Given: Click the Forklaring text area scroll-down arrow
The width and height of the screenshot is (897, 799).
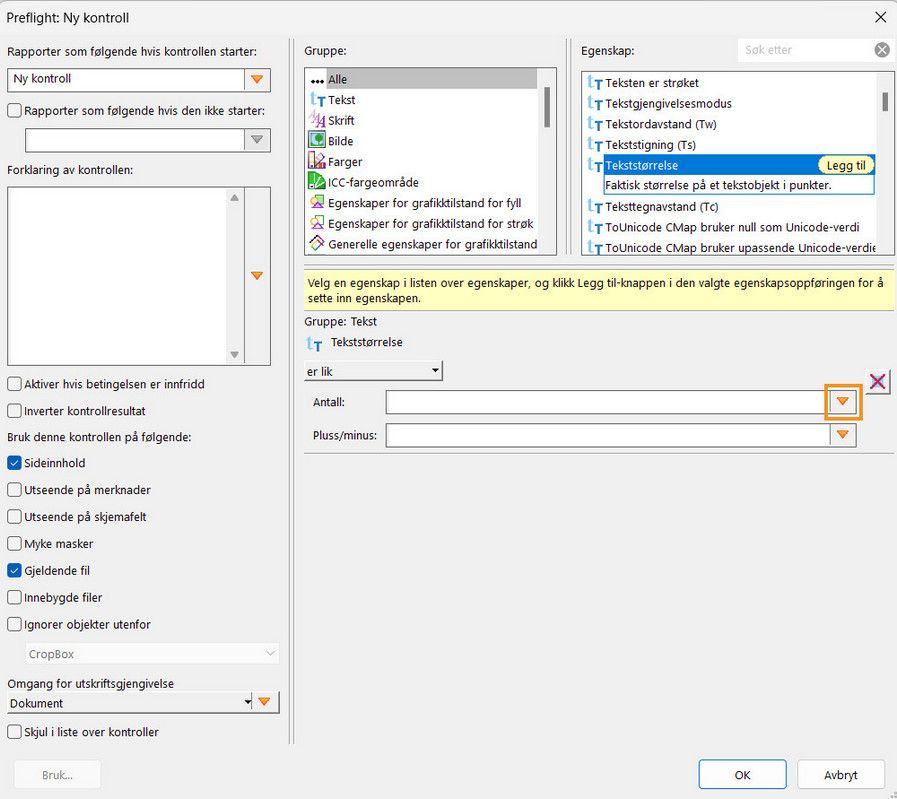Looking at the screenshot, I should click(x=235, y=355).
